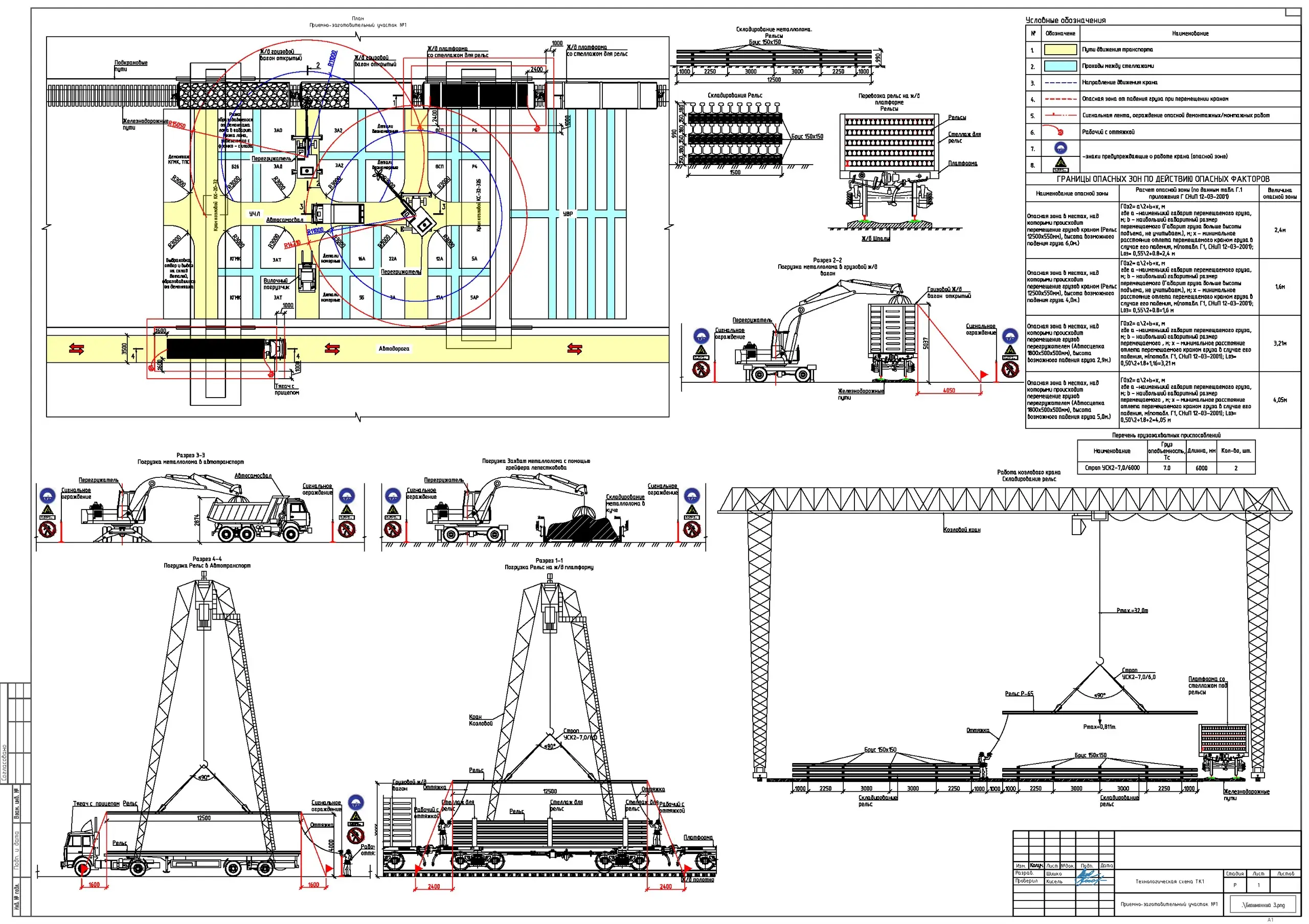The height and width of the screenshot is (924, 1309).
Task: Click the missing image placeholder Безымянный 3.png
Action: tap(1263, 905)
